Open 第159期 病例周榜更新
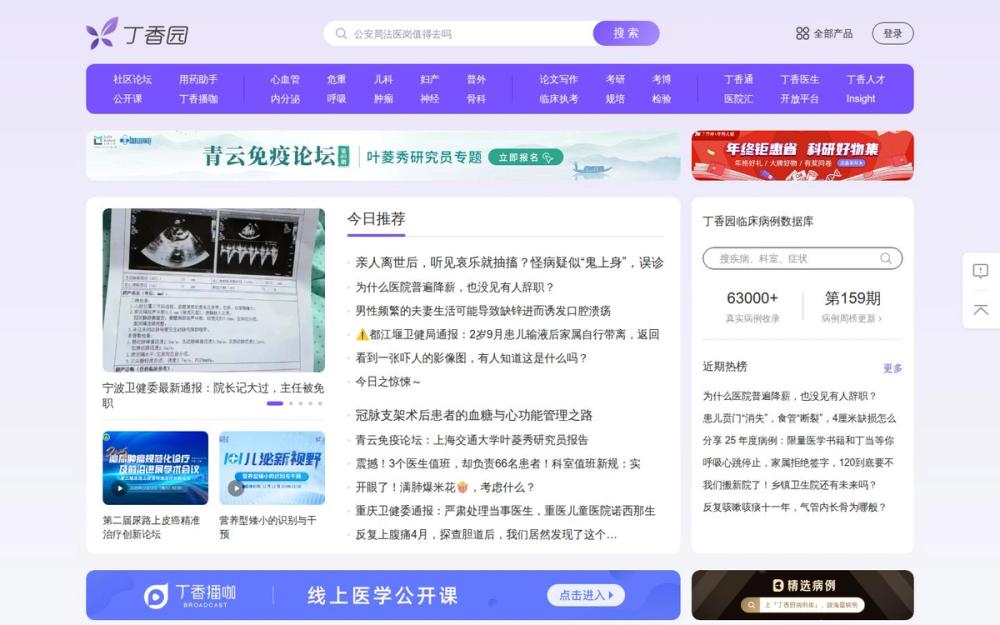The width and height of the screenshot is (1000, 625). pyautogui.click(x=852, y=306)
